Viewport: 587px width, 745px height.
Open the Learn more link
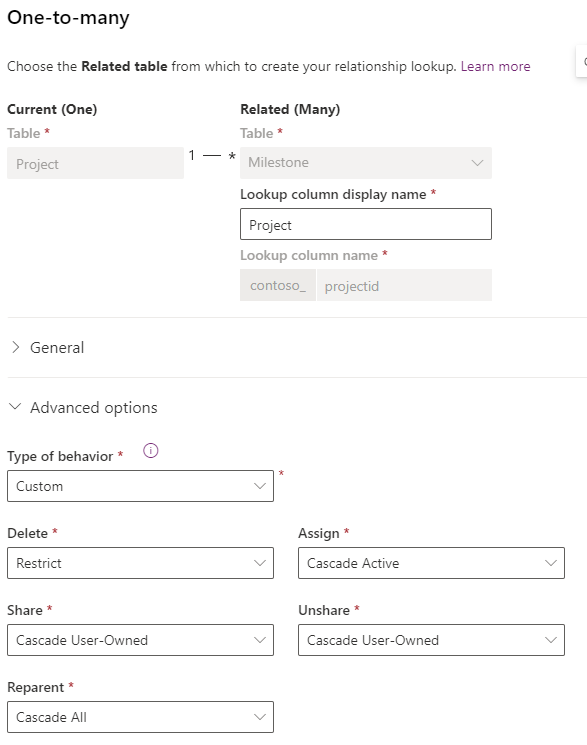pos(495,66)
